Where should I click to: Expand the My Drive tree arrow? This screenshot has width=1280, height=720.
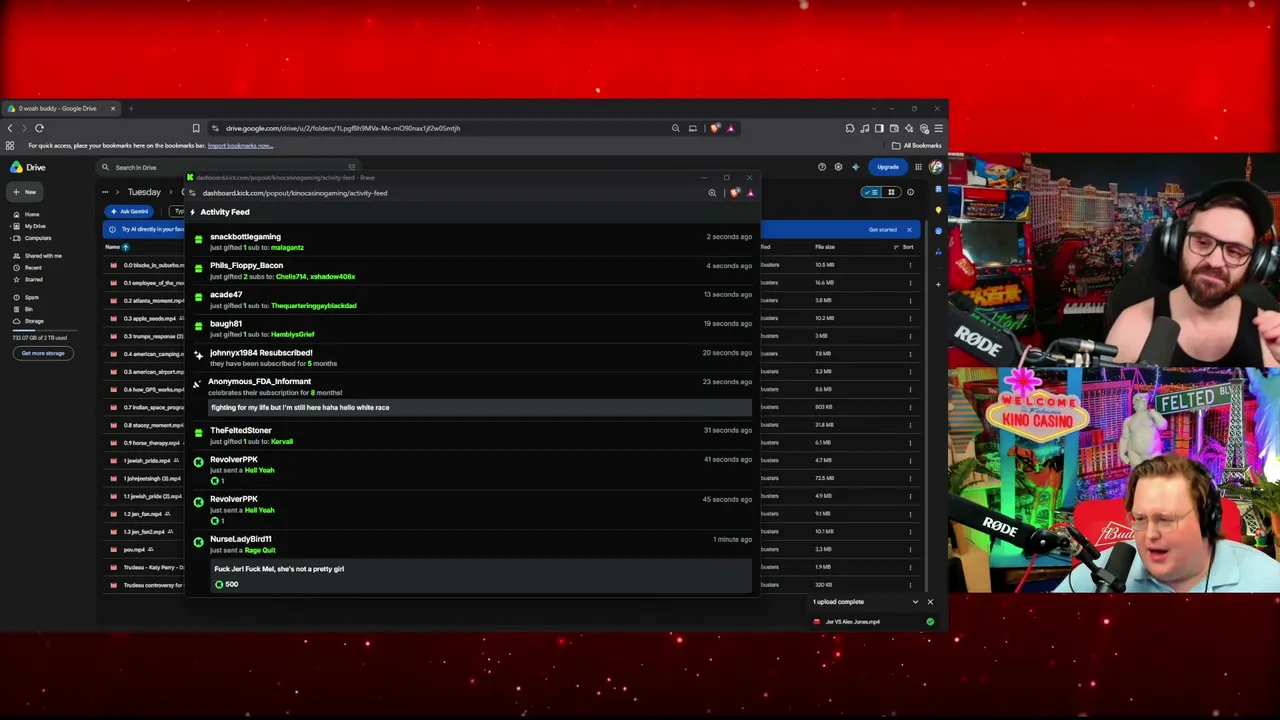(x=8, y=226)
